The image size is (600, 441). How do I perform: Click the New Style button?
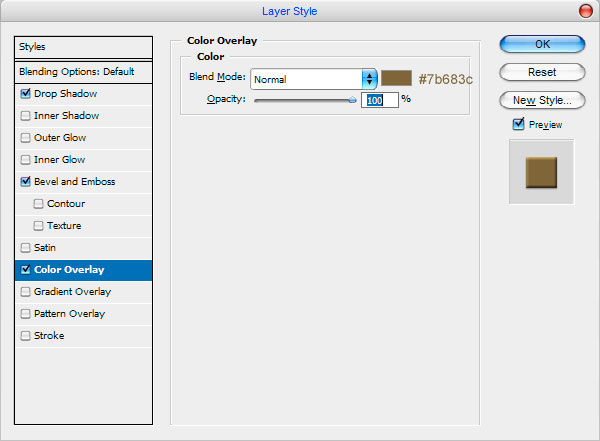(542, 100)
